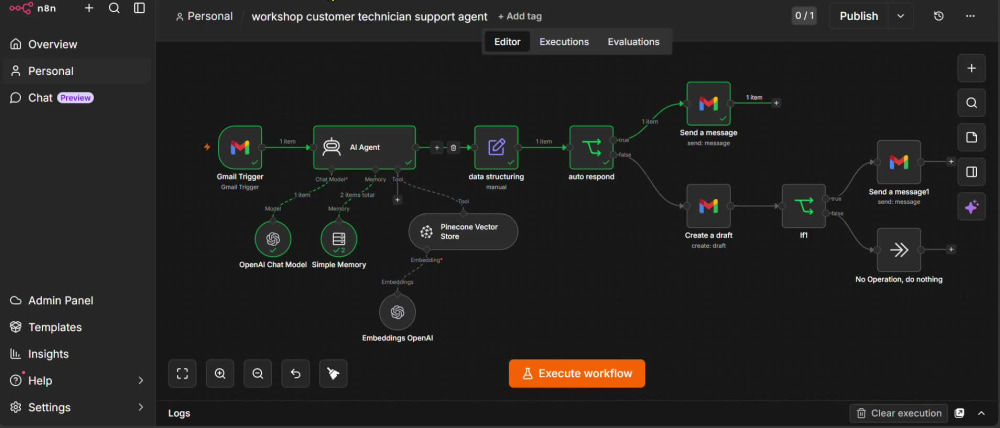The width and height of the screenshot is (1000, 428).
Task: Expand Help submenu
Action: 77,381
